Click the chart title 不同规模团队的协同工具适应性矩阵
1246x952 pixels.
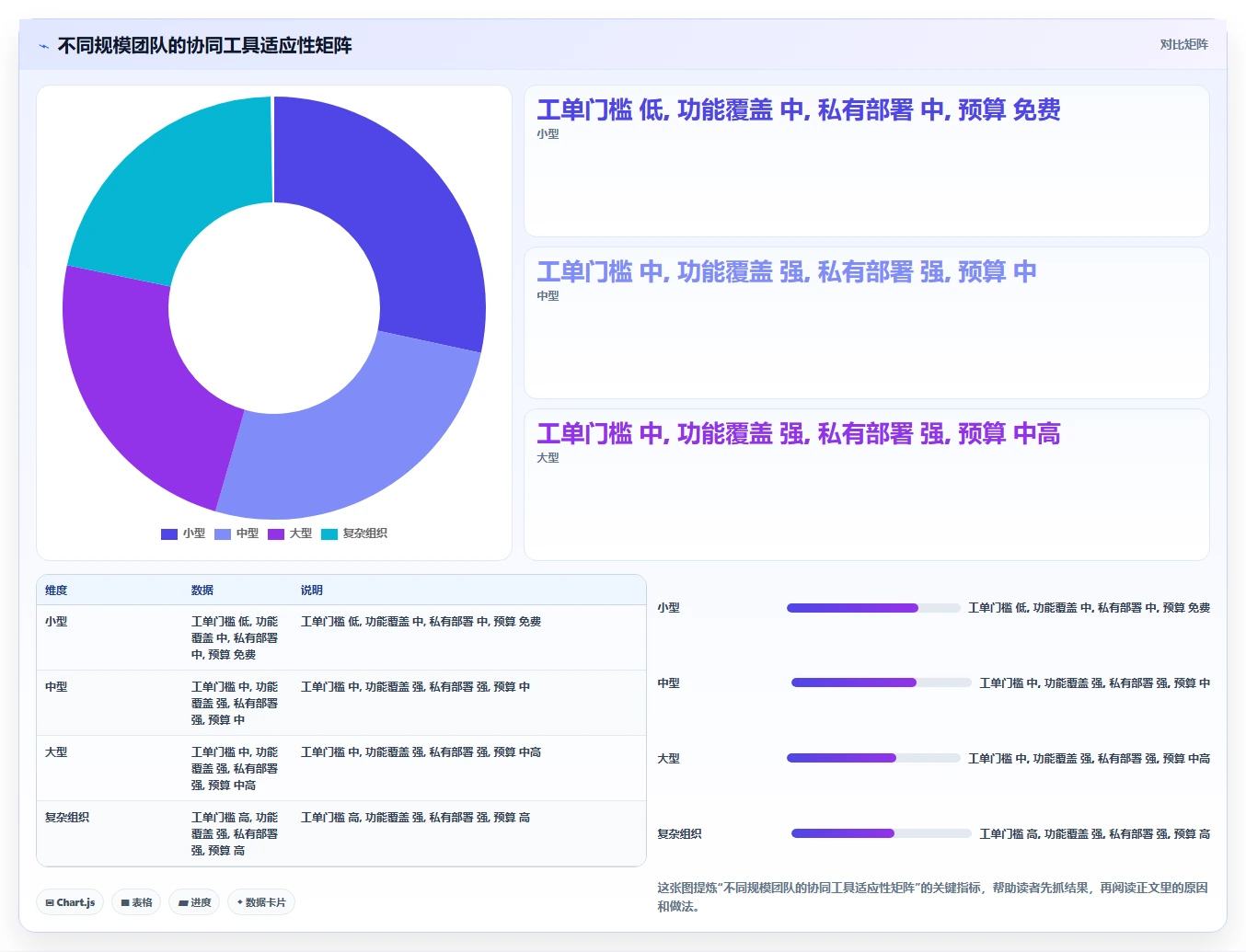[204, 46]
